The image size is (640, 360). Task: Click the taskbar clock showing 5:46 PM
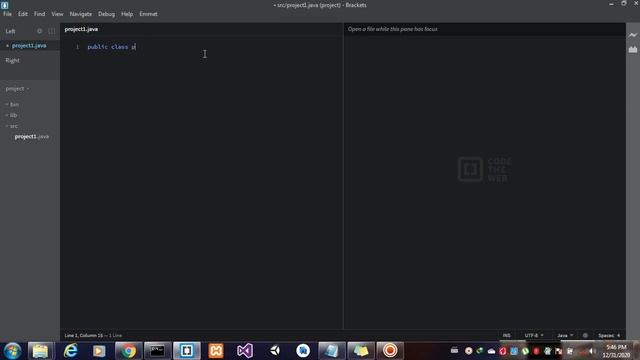pos(616,351)
